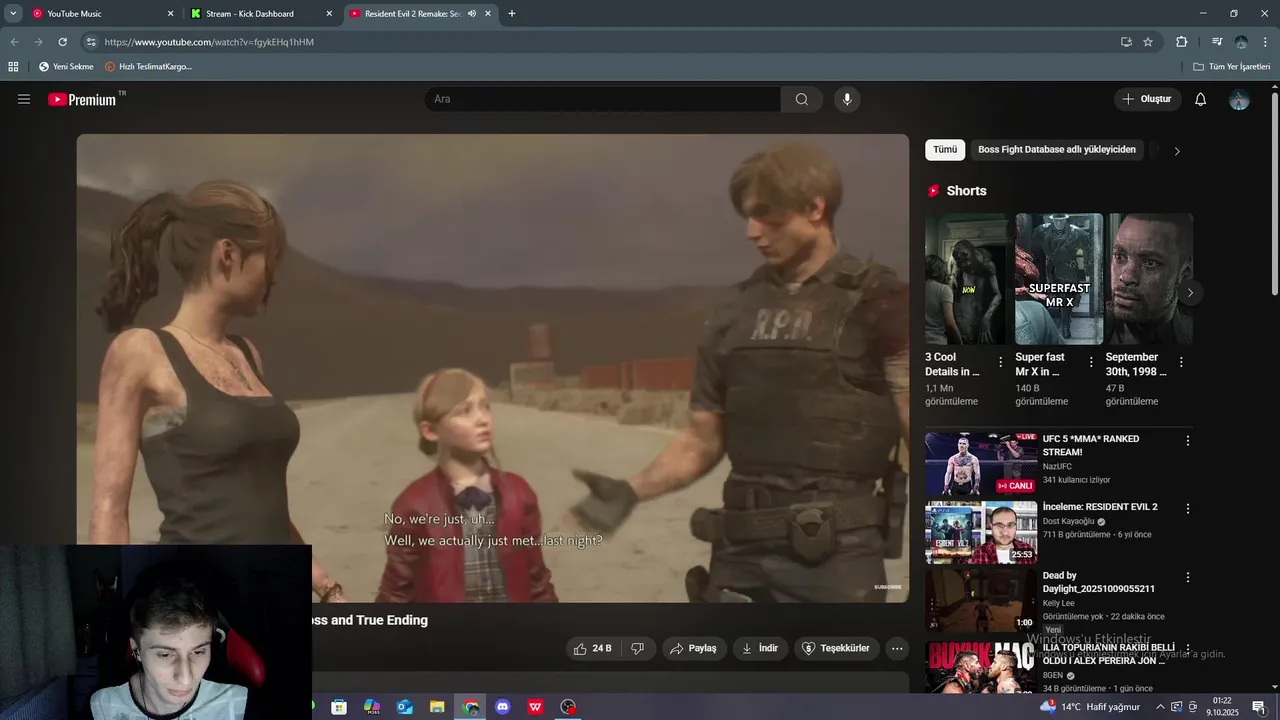Open Tüm Yer İşaretleri bookmarks folder
Screen dimensions: 1280x720
tap(1232, 66)
